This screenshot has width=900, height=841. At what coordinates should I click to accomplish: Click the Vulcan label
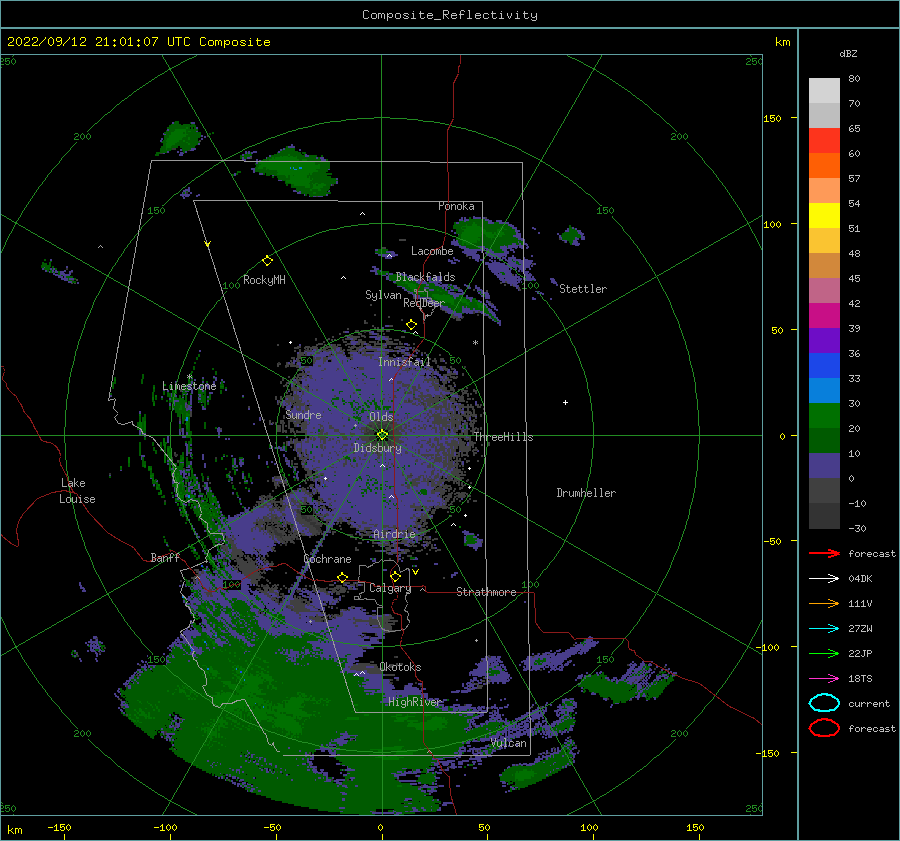(509, 743)
